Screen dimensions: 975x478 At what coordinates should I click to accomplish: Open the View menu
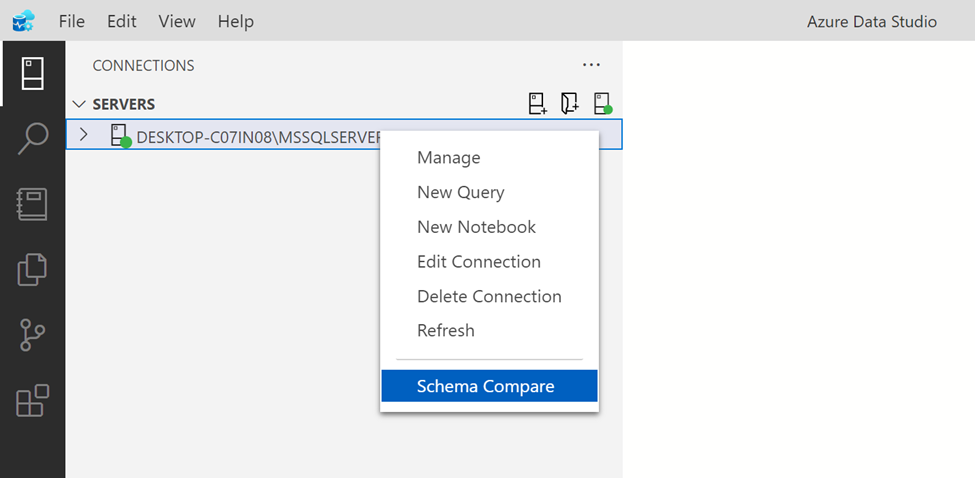click(177, 21)
